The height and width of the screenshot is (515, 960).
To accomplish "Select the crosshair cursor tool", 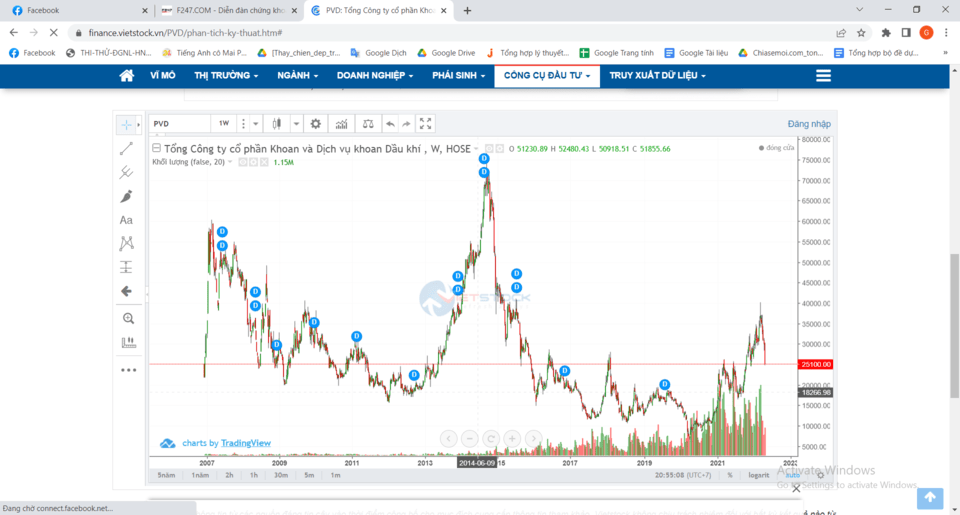I will 126,124.
